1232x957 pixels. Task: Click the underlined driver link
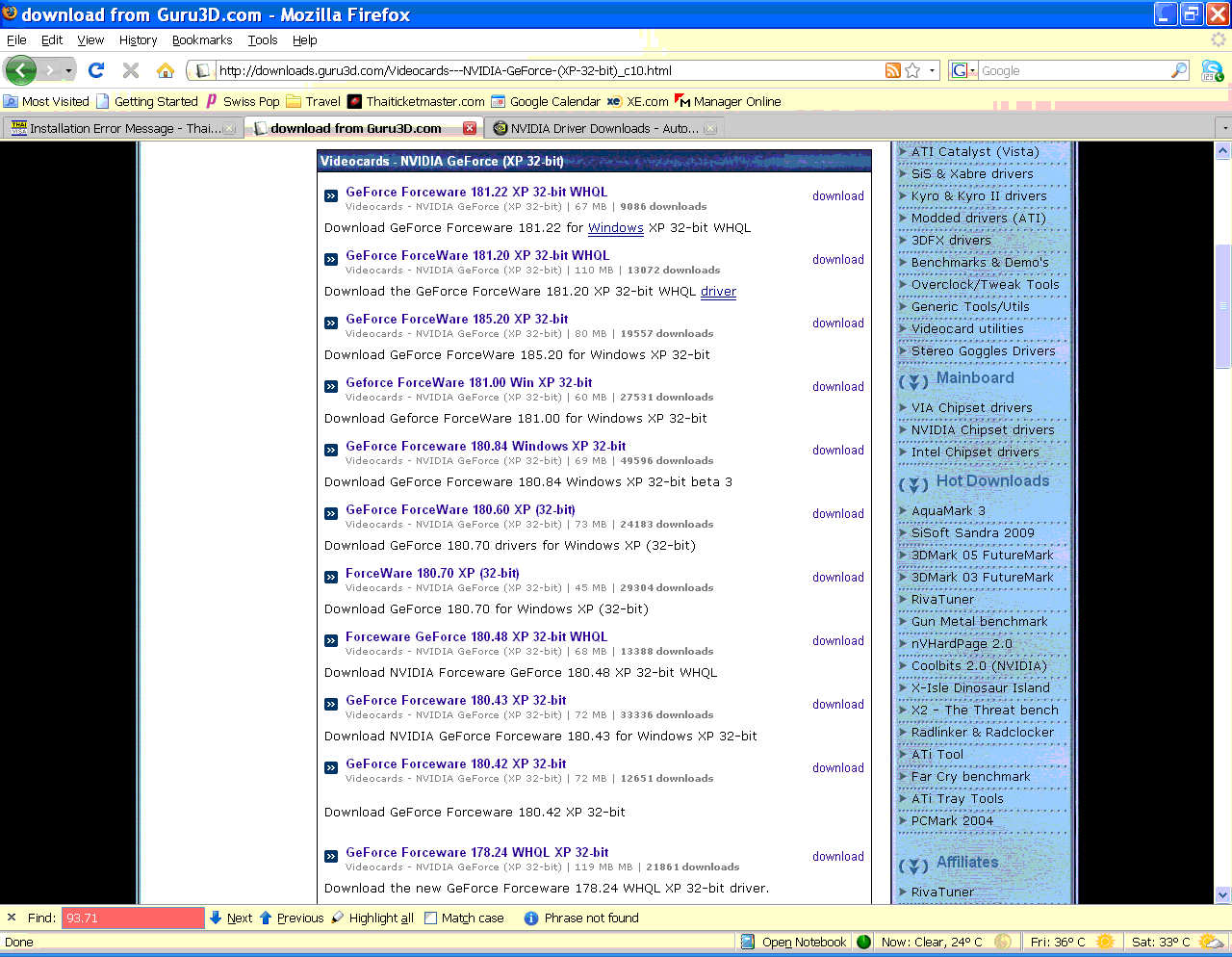point(718,292)
